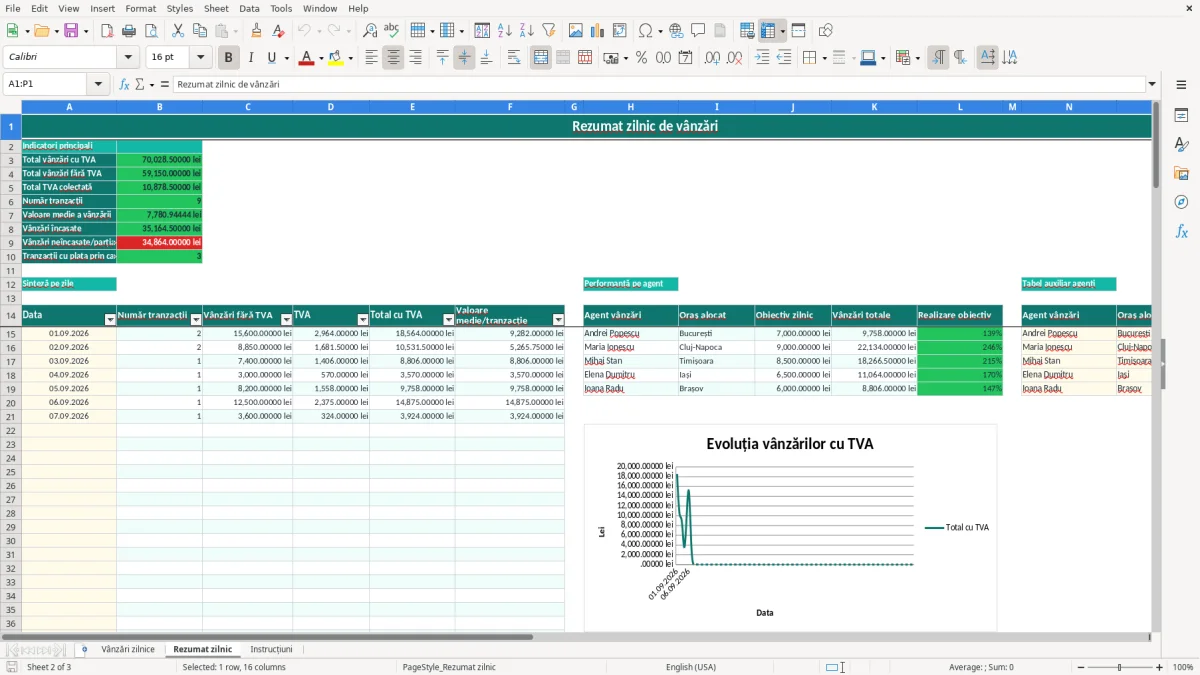Click zoom level 100% in status bar

point(1183,667)
